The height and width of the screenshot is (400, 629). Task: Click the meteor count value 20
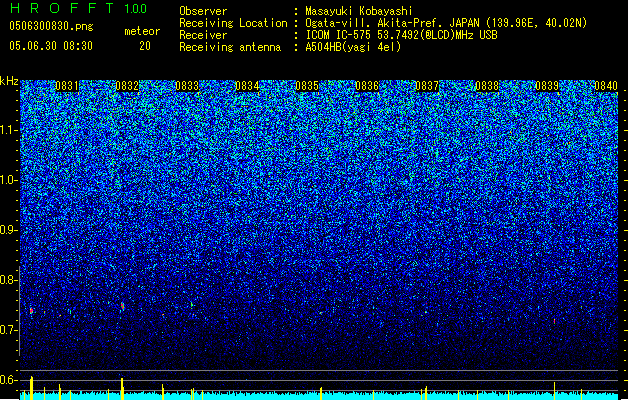(x=145, y=46)
